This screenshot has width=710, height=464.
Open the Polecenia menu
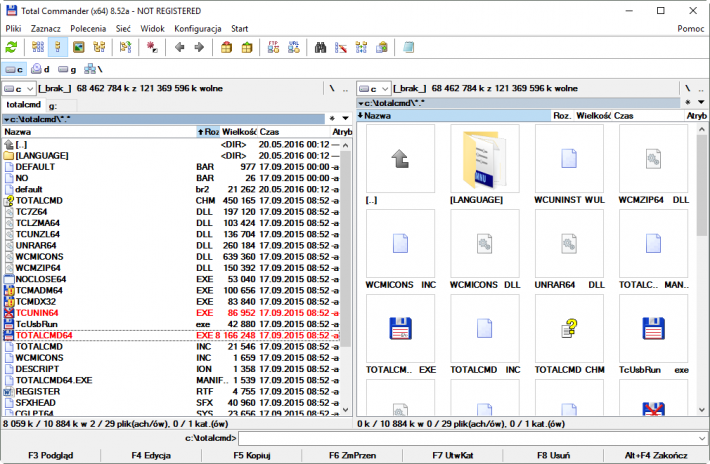[x=88, y=29]
